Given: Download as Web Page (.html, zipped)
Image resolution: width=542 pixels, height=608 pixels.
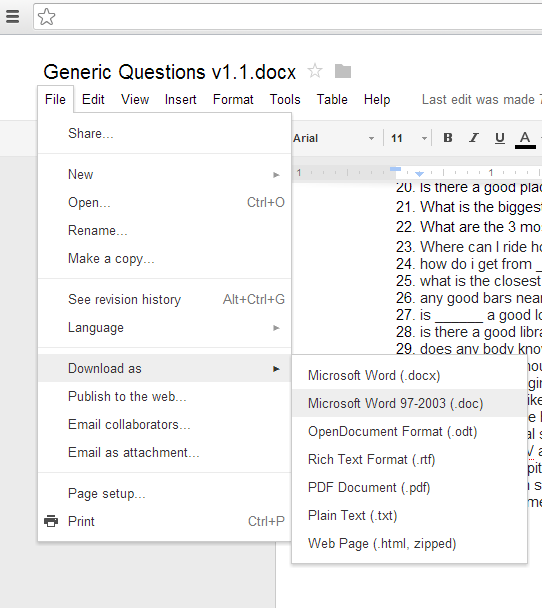Looking at the screenshot, I should [409, 543].
